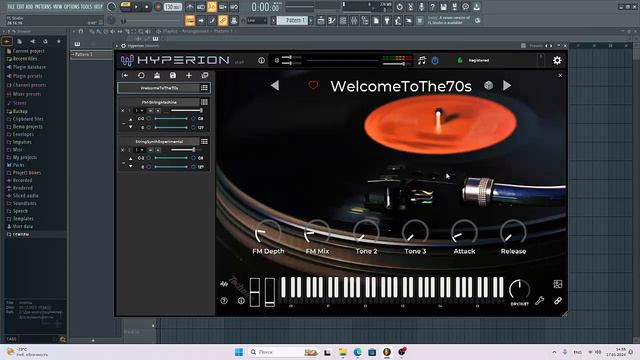Open Pattern 1 selector dropdown
The image size is (640, 360).
click(x=293, y=20)
